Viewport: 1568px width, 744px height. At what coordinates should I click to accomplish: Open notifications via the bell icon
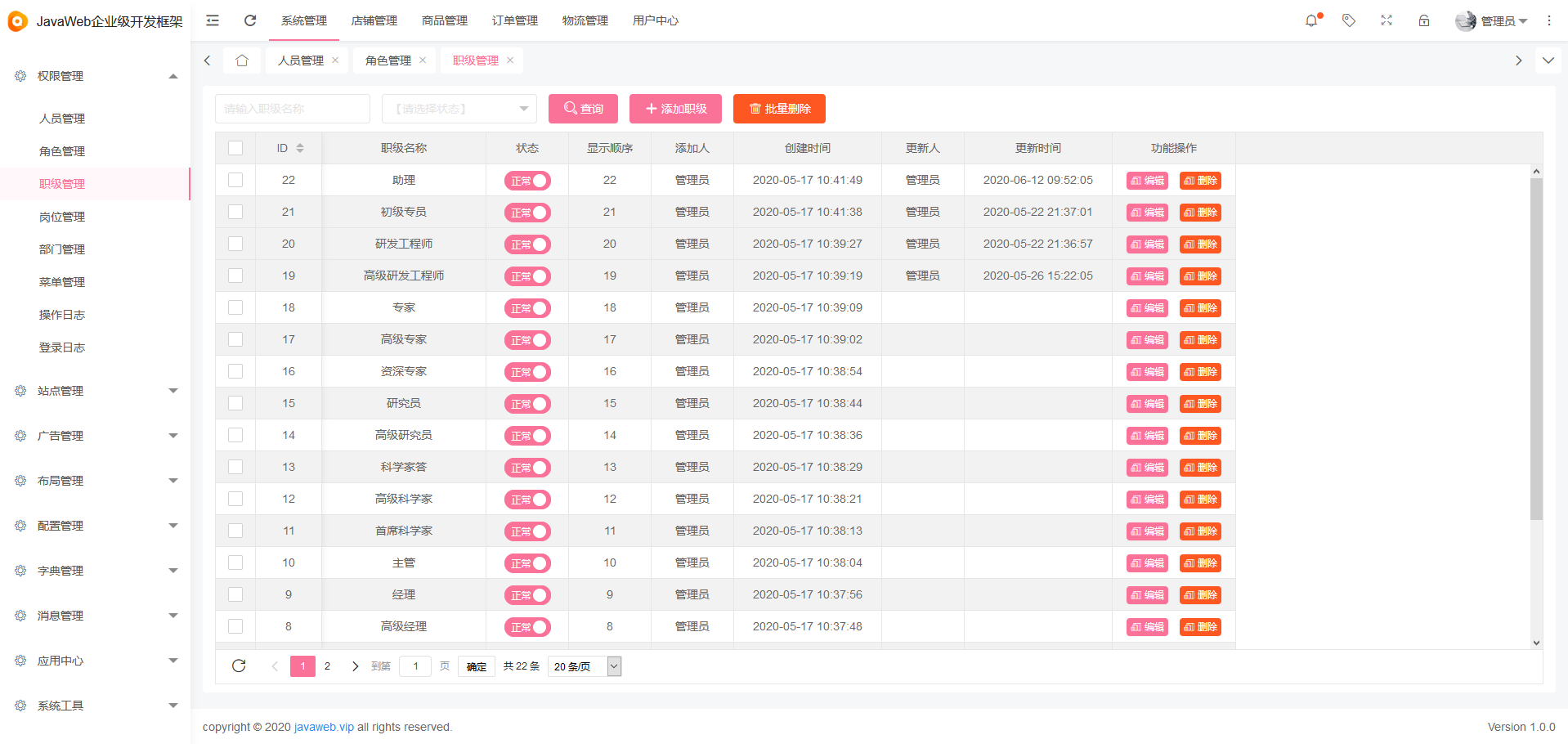pyautogui.click(x=1311, y=20)
